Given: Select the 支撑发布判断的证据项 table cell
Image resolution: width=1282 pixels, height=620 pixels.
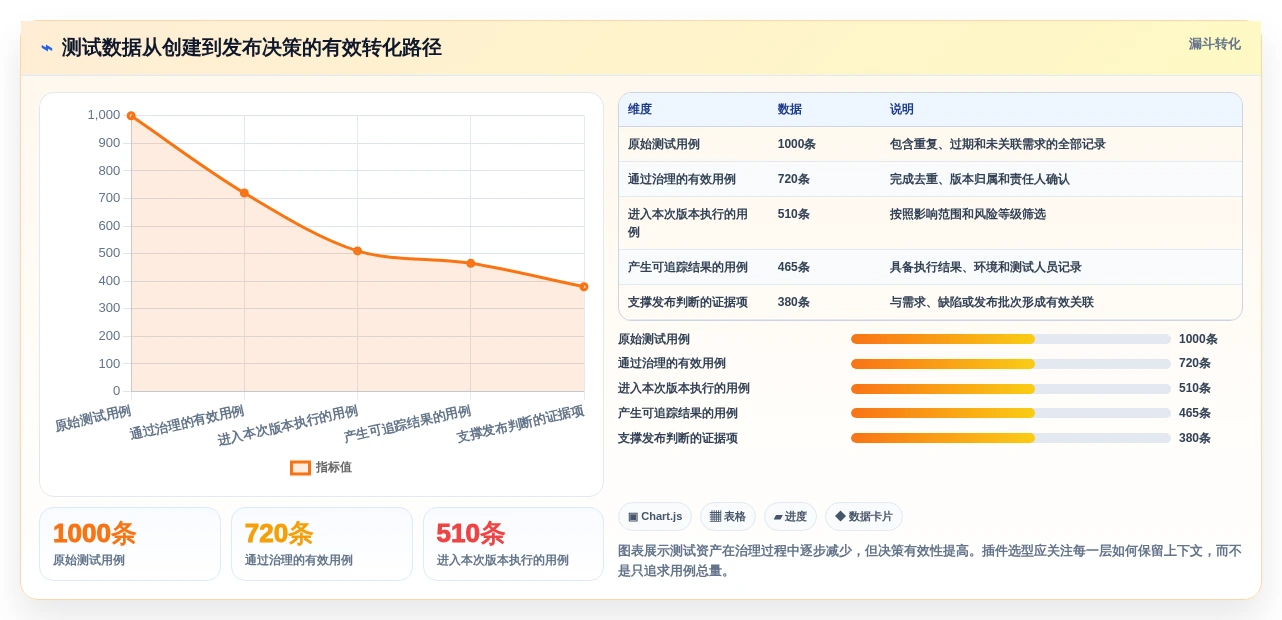Looking at the screenshot, I should click(688, 302).
